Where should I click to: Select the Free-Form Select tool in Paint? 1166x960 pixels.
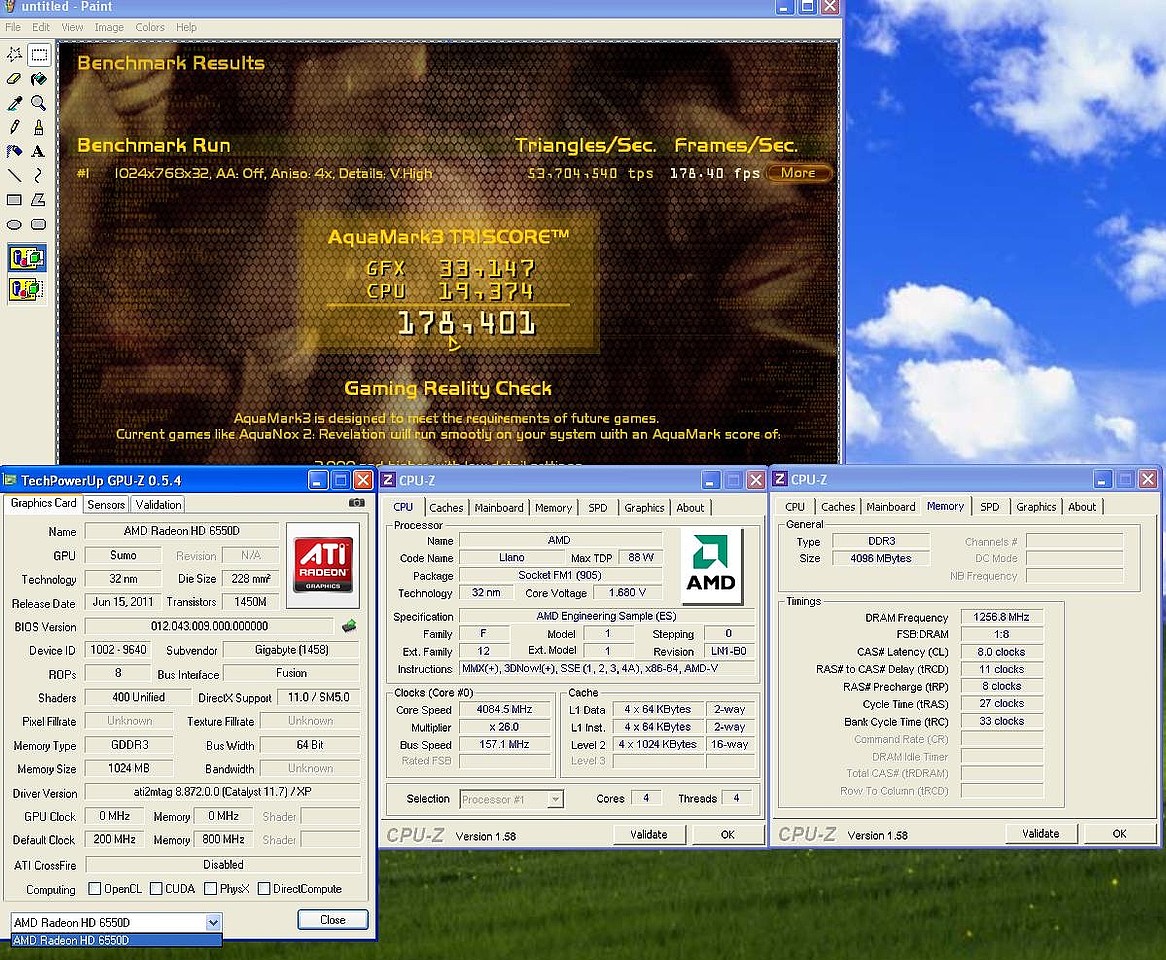(x=14, y=54)
